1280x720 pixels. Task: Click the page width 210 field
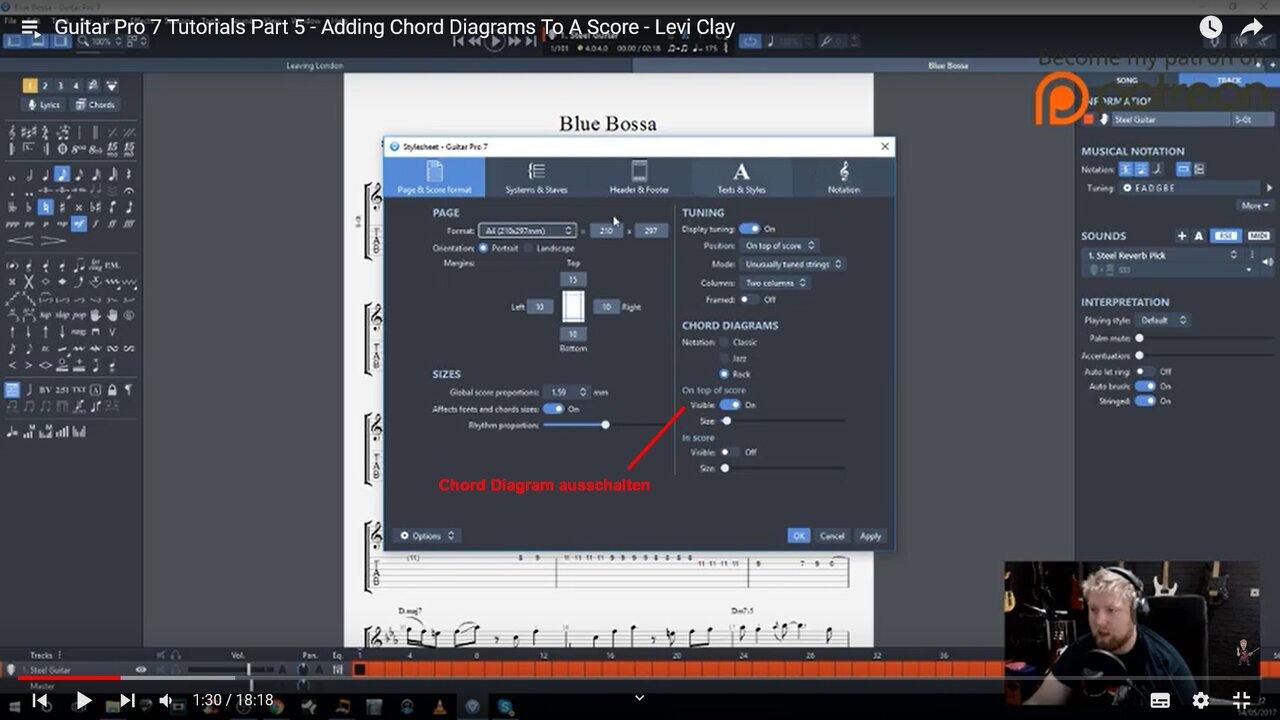[x=607, y=230]
